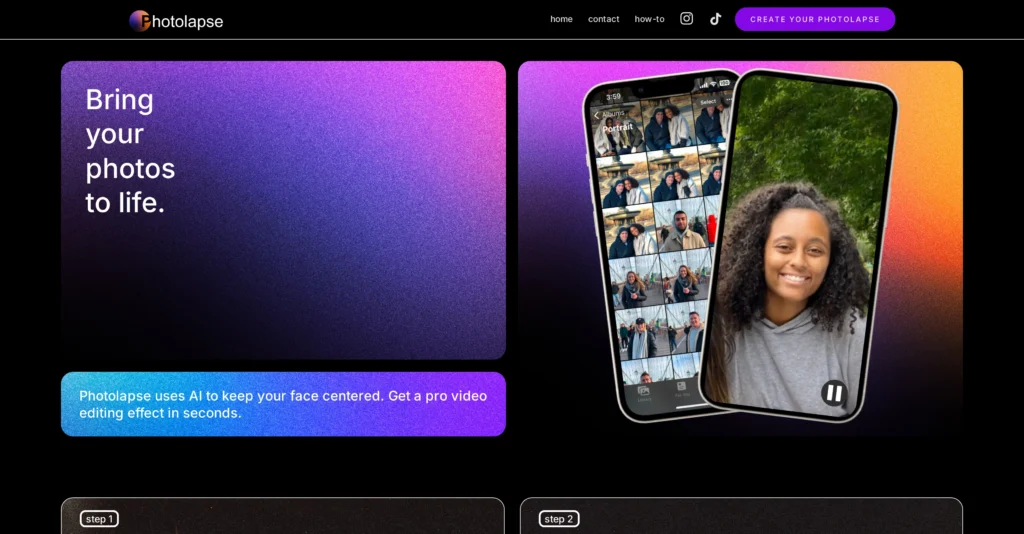The height and width of the screenshot is (534, 1024).
Task: Click the step 1 badge
Action: (99, 519)
